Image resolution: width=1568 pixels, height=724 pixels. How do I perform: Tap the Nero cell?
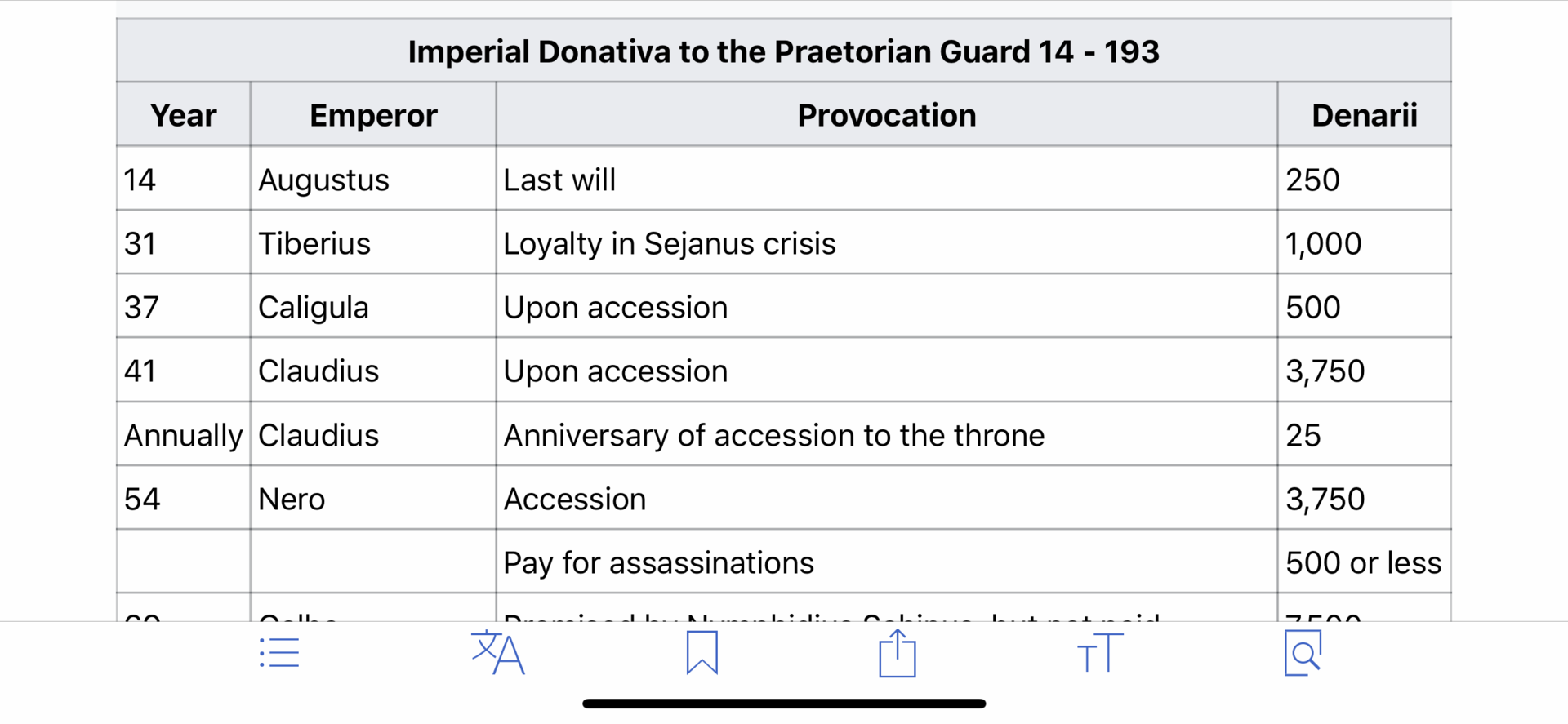click(x=373, y=498)
